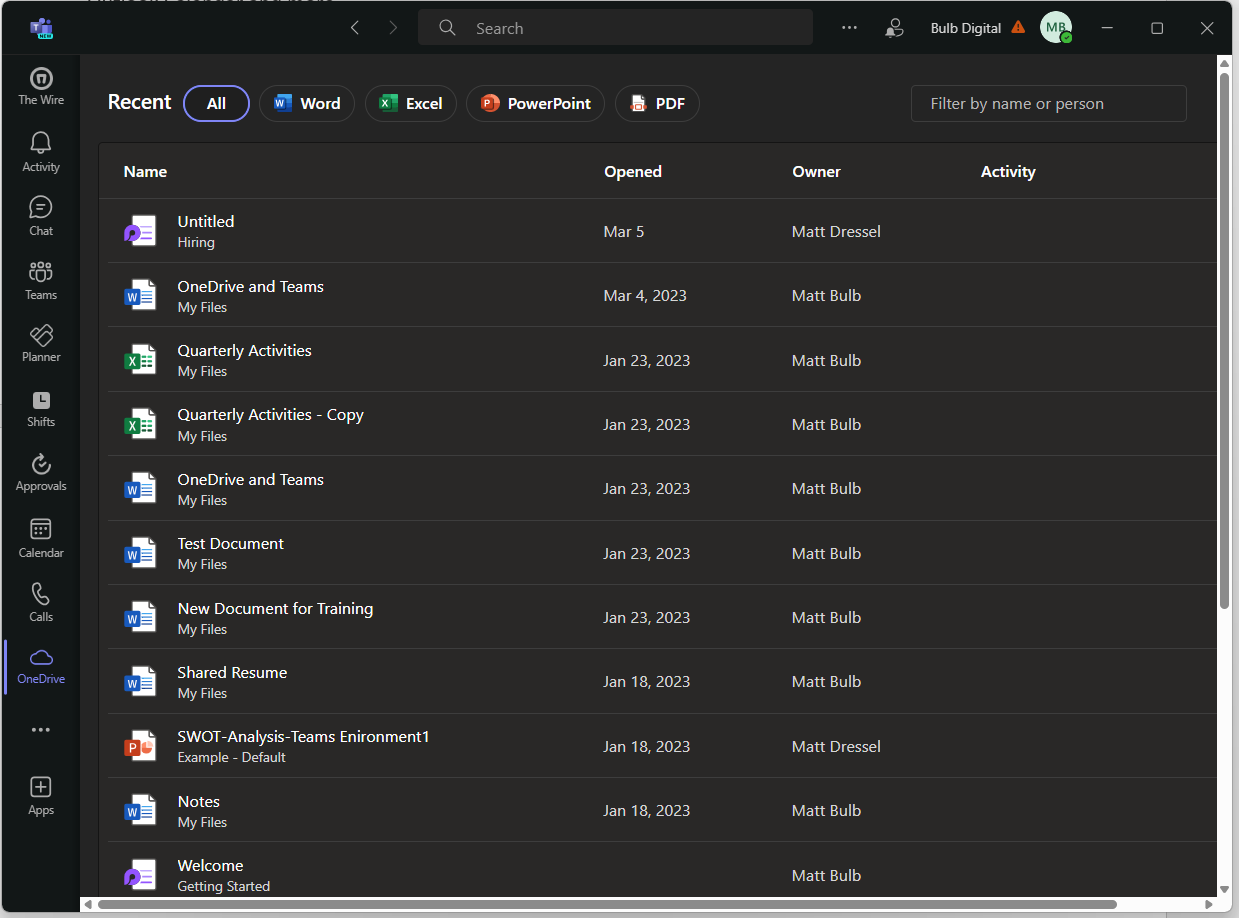Viewport: 1239px width, 918px height.
Task: Open Calls section
Action: click(41, 602)
